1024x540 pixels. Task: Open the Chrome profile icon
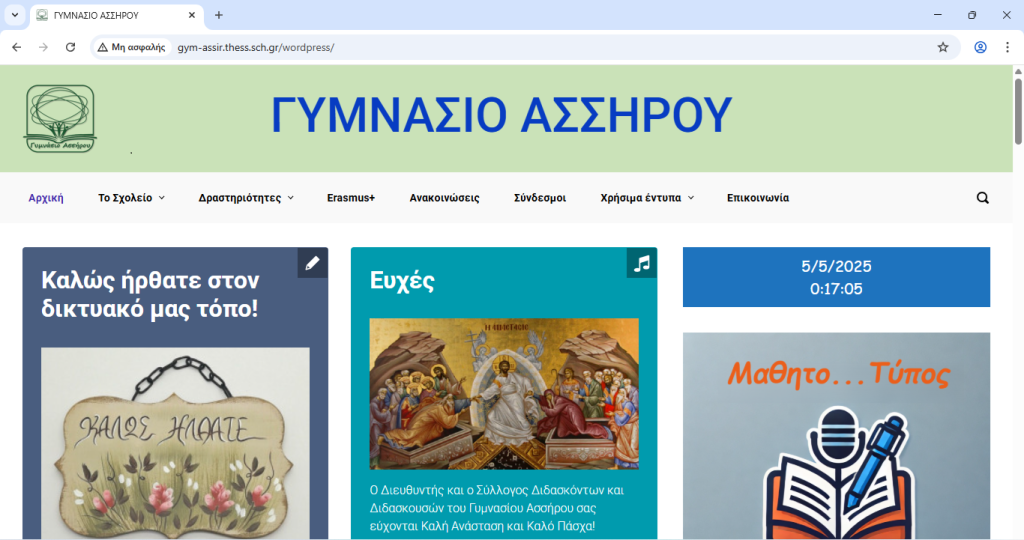click(x=980, y=47)
